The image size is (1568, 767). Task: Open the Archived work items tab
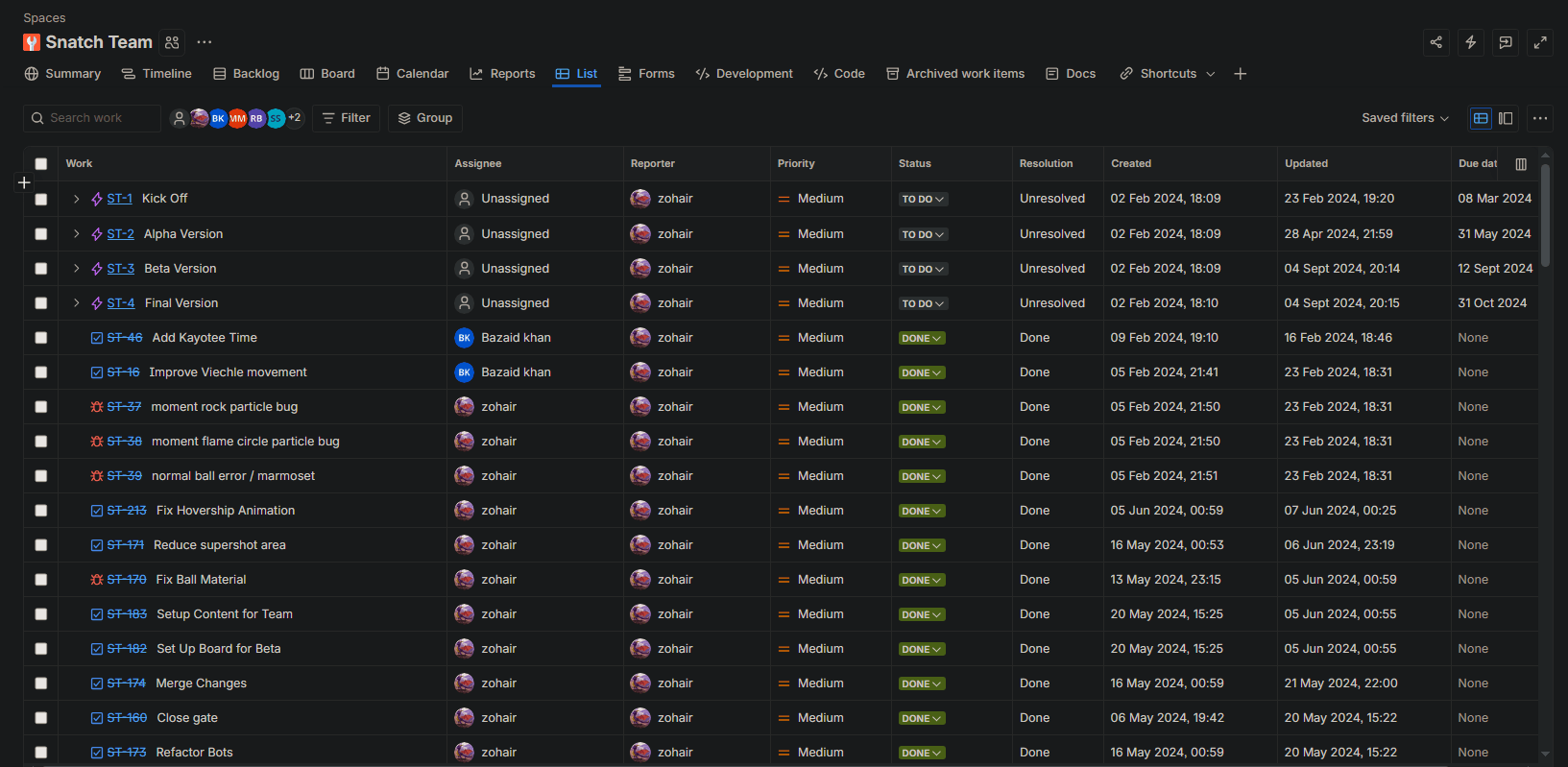(x=955, y=74)
